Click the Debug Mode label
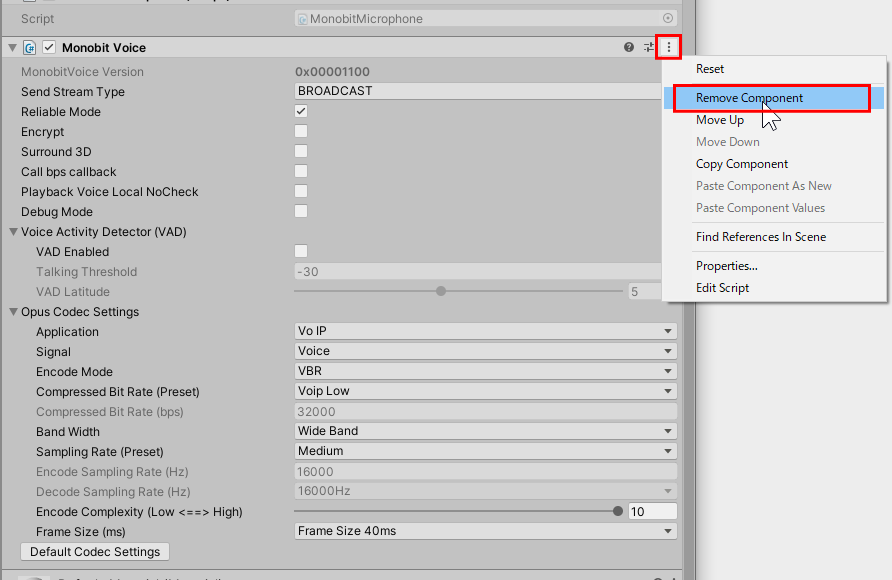Image resolution: width=892 pixels, height=580 pixels. (57, 212)
